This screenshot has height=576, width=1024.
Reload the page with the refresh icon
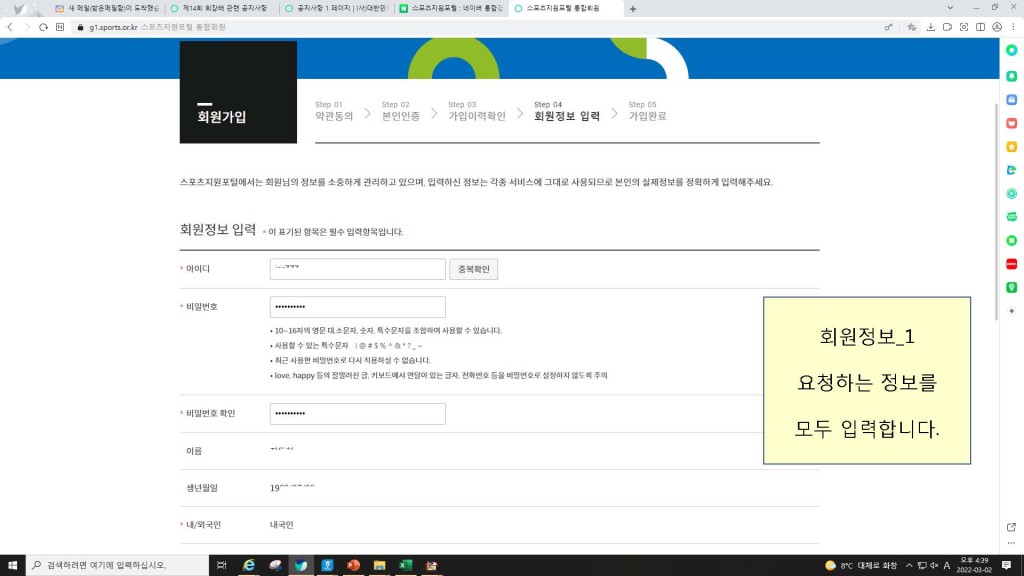pos(44,27)
